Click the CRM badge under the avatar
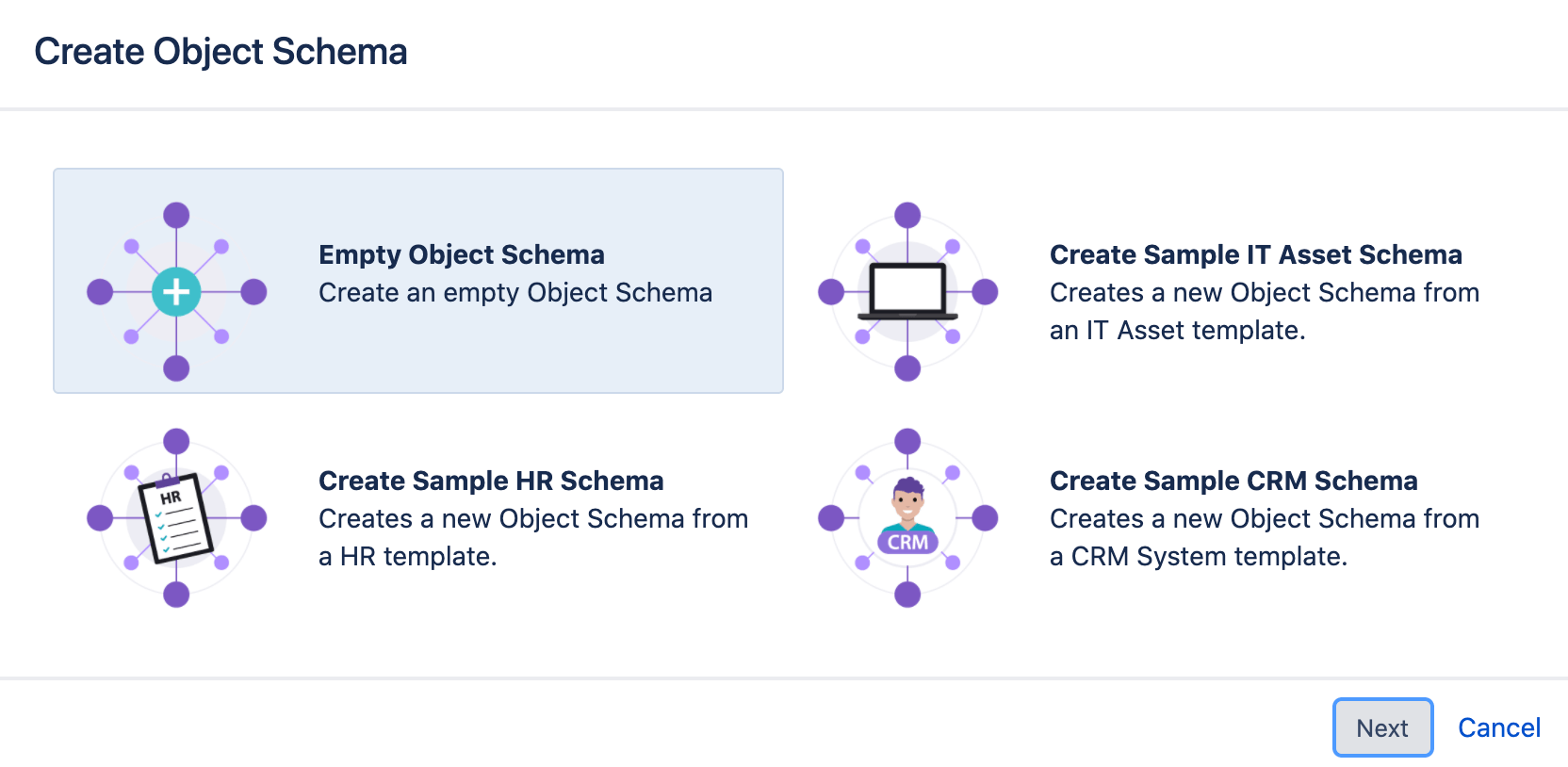This screenshot has height=767, width=1568. [x=907, y=542]
